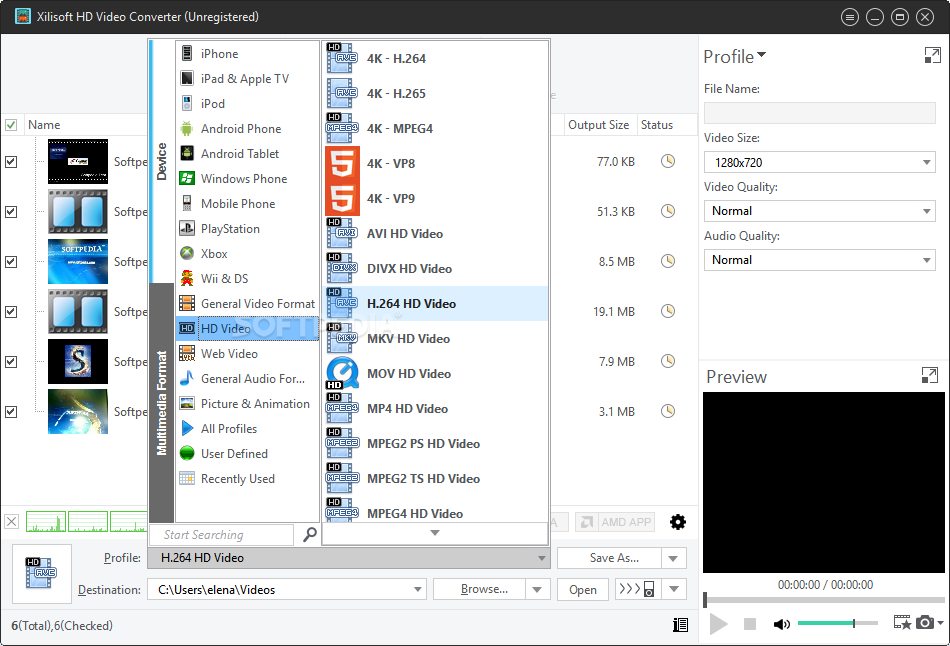Image resolution: width=950 pixels, height=646 pixels.
Task: Uncheck the second file in the list
Action: [x=11, y=211]
